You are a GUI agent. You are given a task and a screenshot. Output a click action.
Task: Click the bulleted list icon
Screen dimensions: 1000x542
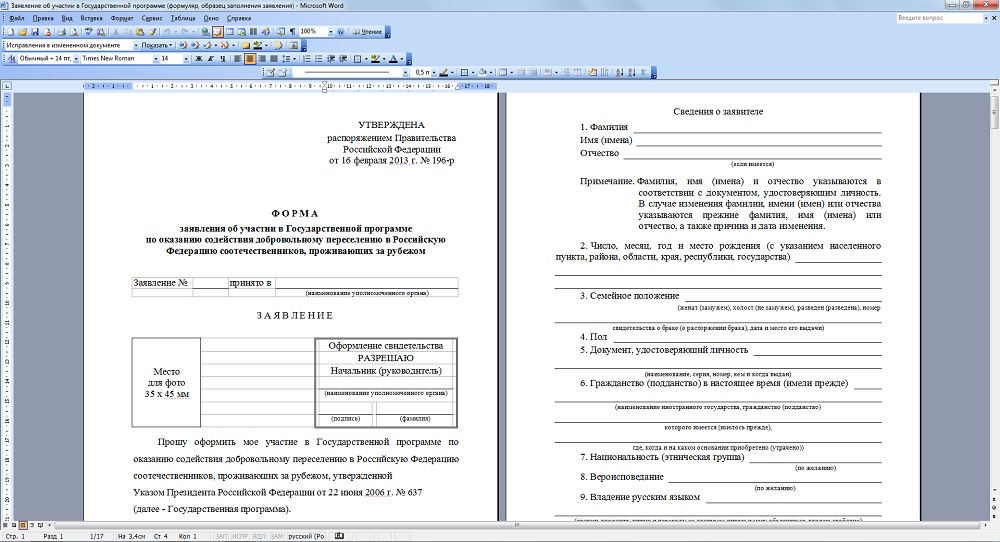pos(319,59)
